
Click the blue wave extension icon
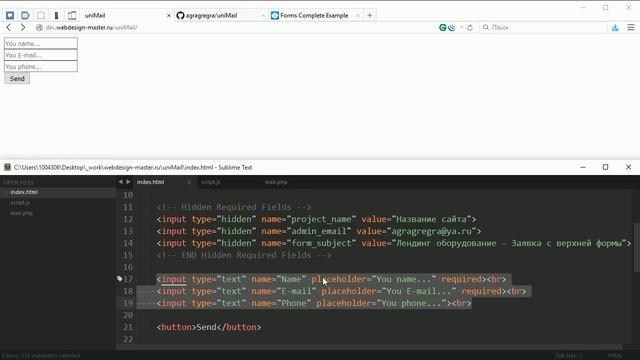452,27
